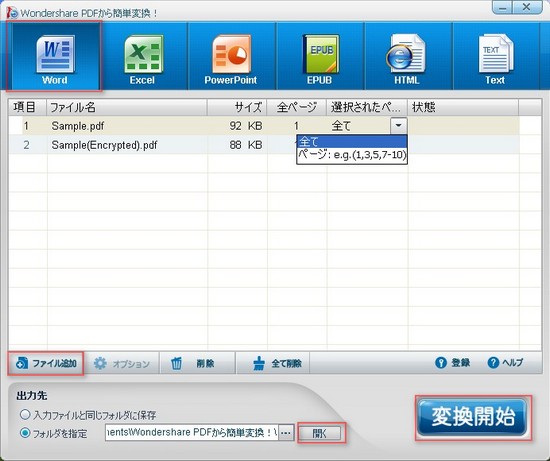Open the オプション settings gear button
Screen dimensions: 550x461
tap(122, 363)
